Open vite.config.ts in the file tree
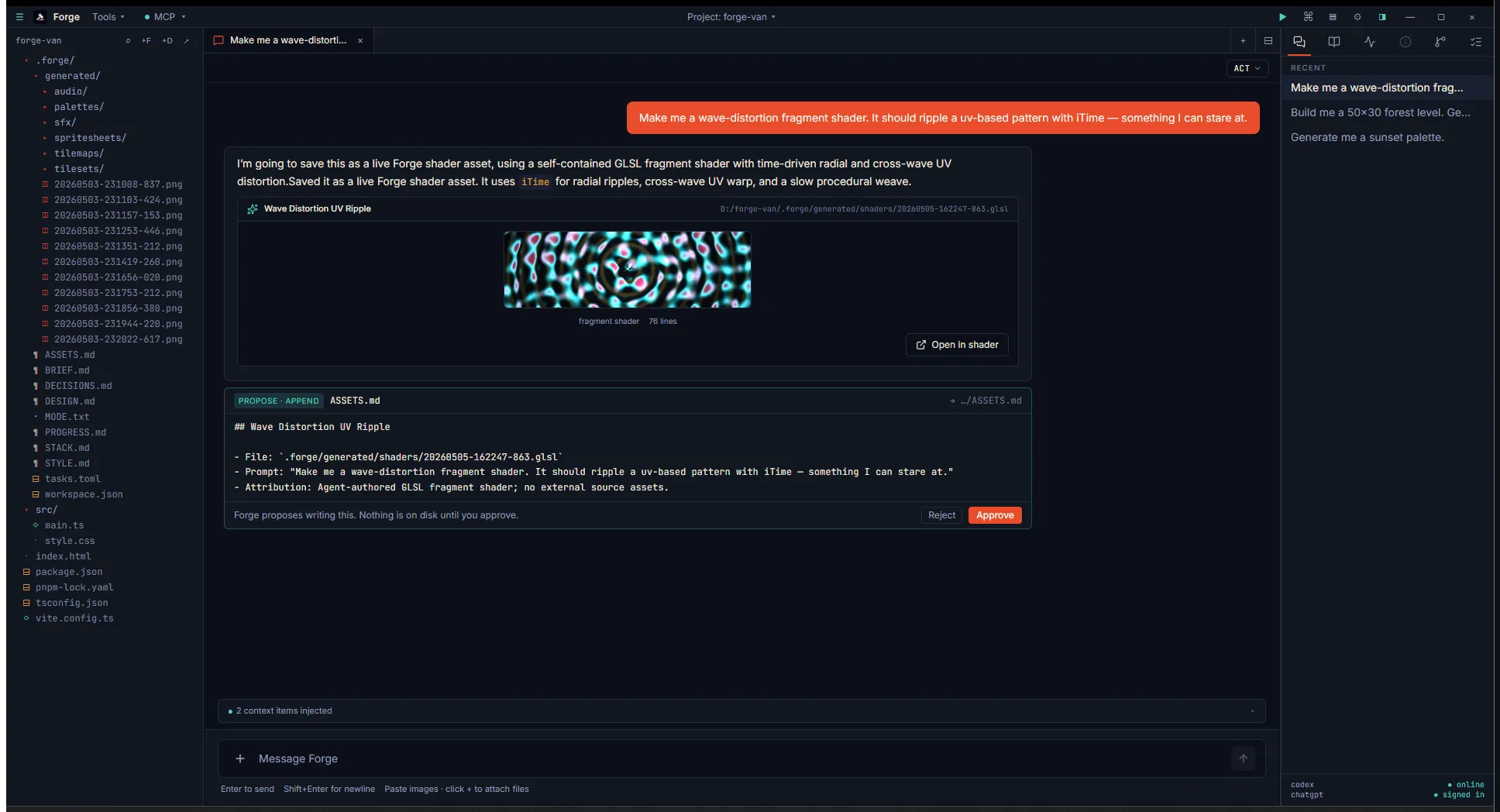 [74, 618]
